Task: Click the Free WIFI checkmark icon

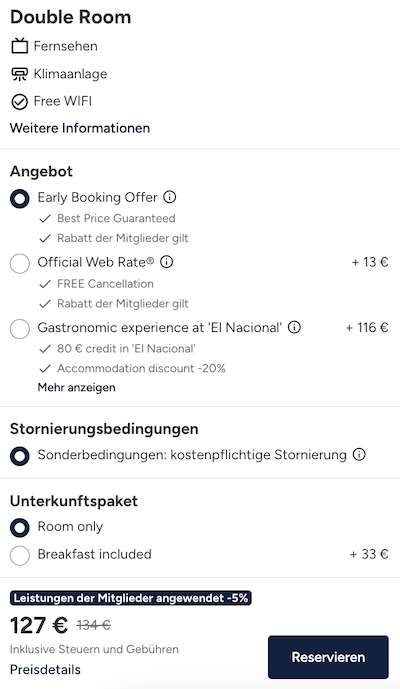Action: pyautogui.click(x=19, y=102)
